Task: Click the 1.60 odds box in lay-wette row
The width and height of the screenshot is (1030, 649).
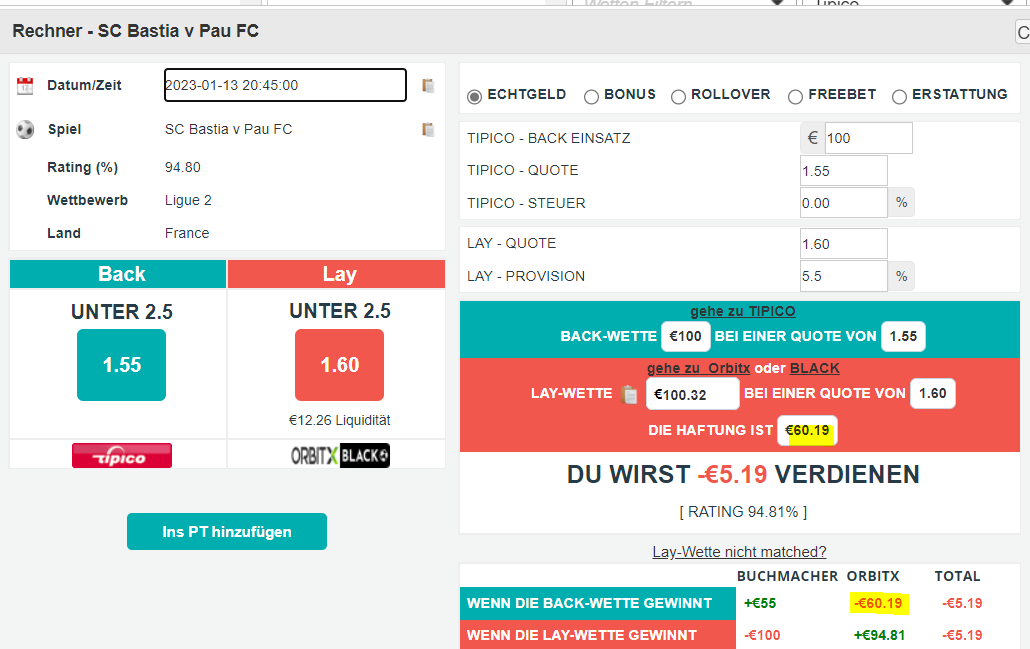Action: point(933,393)
